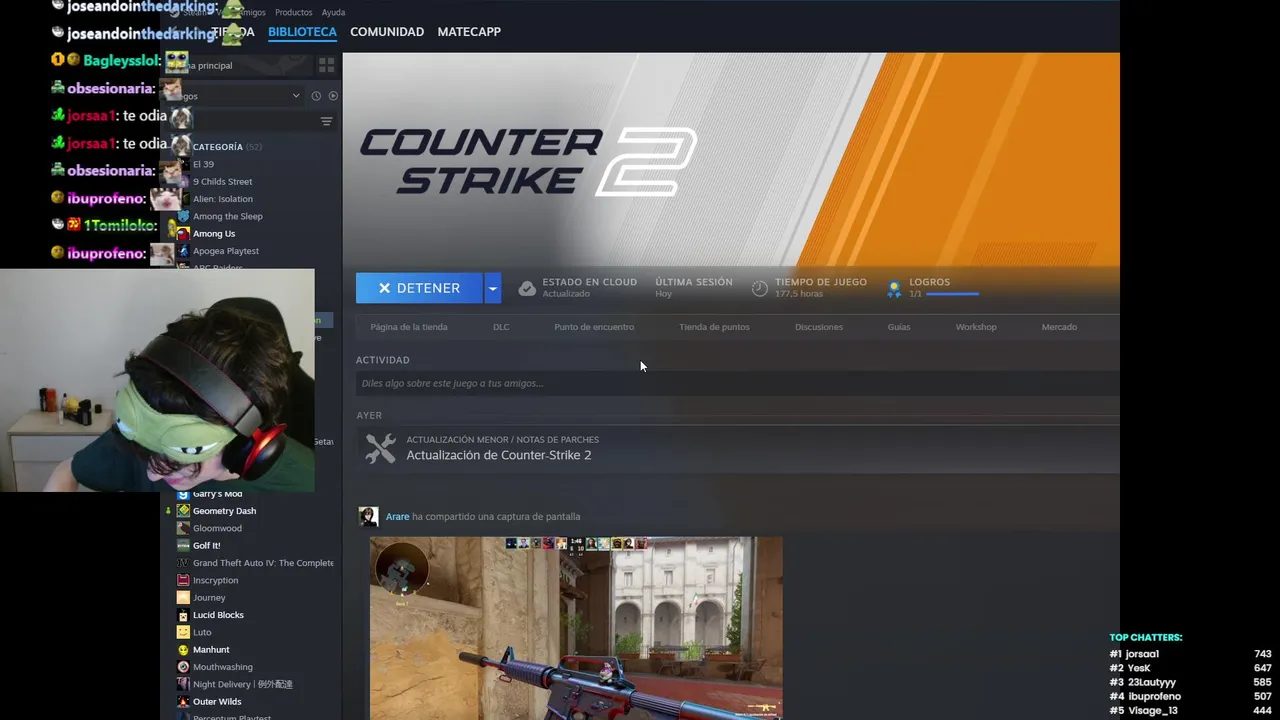Image resolution: width=1280 pixels, height=720 pixels.
Task: Open the Guías tab
Action: coord(899,327)
